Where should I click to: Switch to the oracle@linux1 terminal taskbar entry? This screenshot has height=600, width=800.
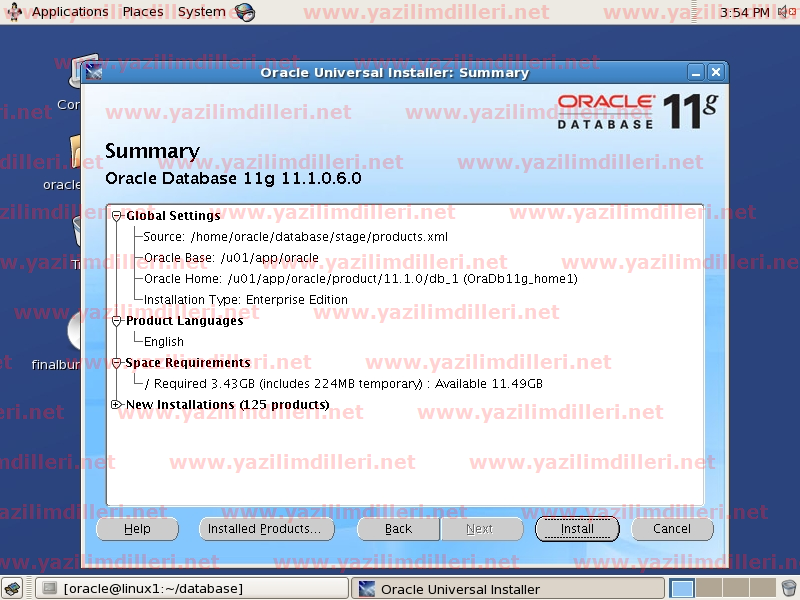[192, 589]
